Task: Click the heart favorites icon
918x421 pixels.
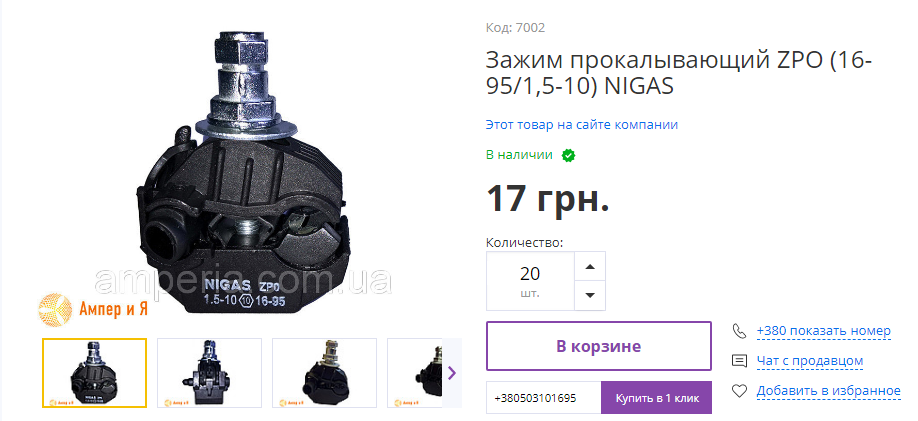Action: (739, 391)
